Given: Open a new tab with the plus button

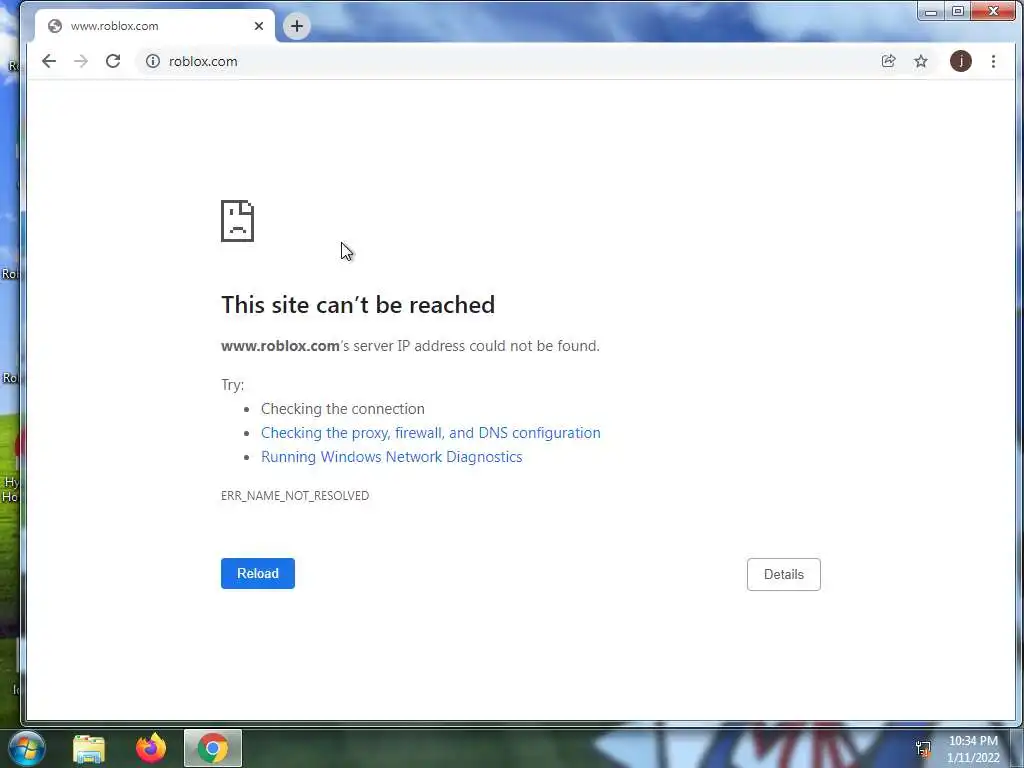Looking at the screenshot, I should pyautogui.click(x=296, y=26).
